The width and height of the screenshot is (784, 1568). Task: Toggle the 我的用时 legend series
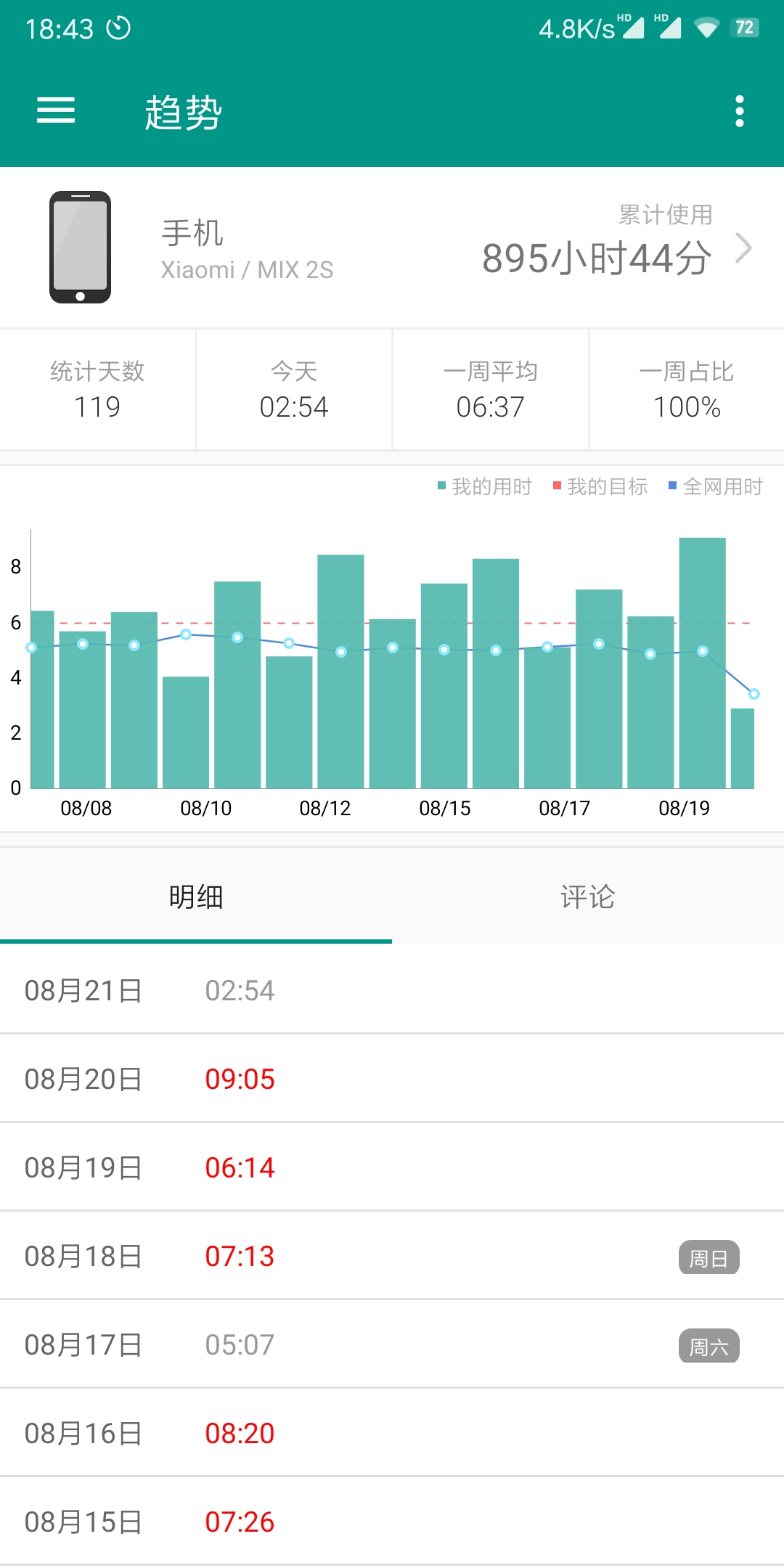485,486
